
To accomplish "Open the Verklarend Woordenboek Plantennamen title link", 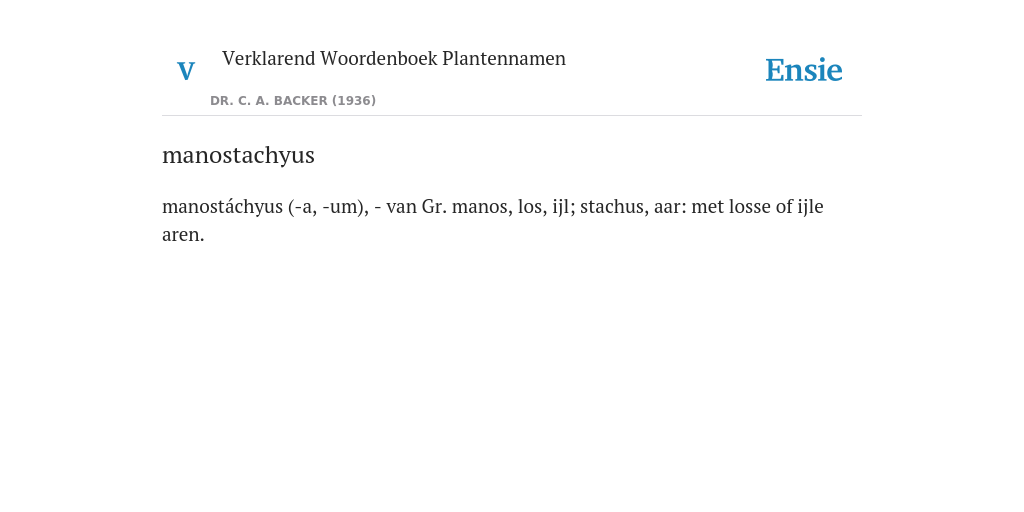I will coord(394,58).
